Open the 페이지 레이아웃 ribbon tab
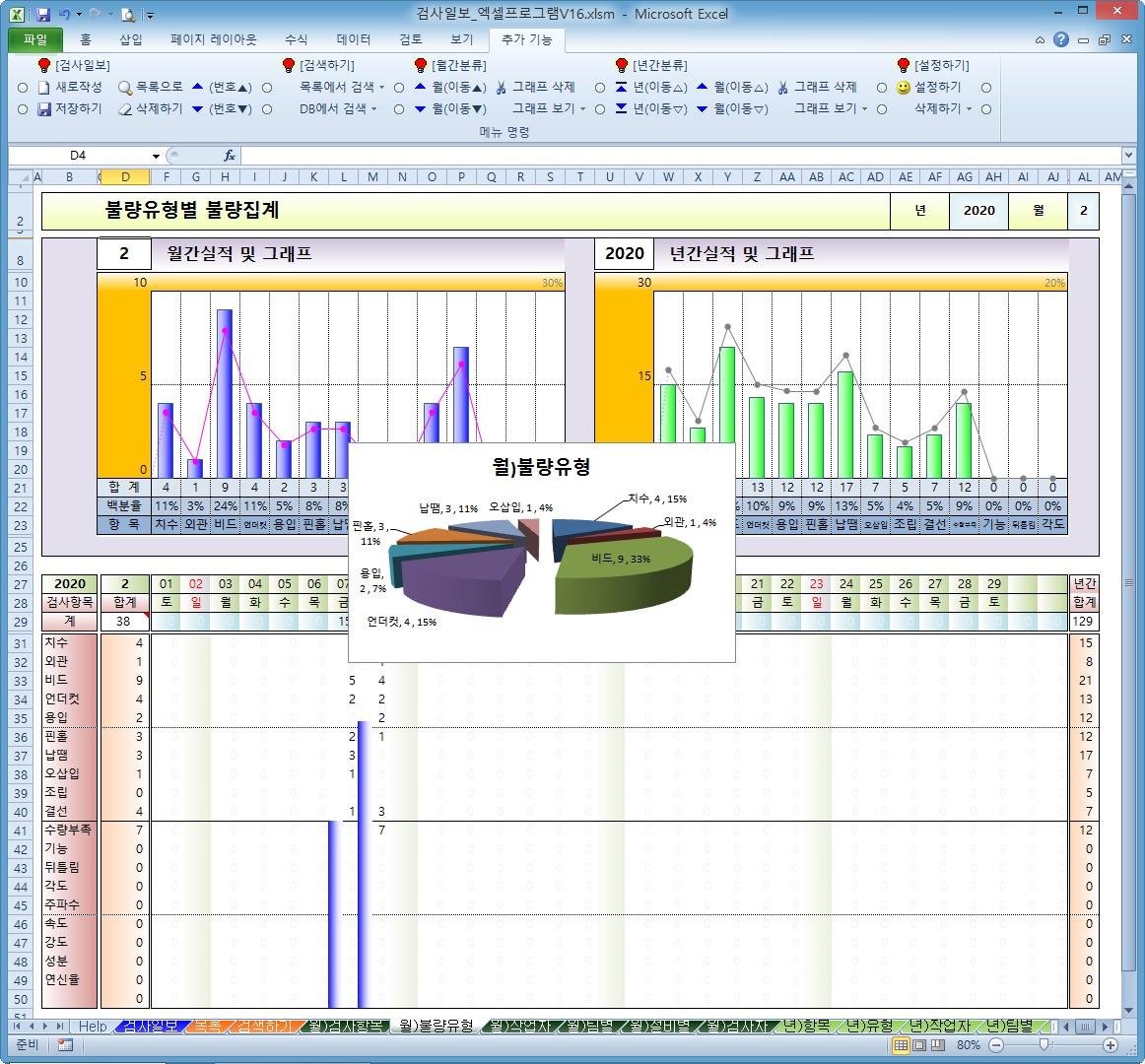The width and height of the screenshot is (1145, 1064). pyautogui.click(x=213, y=39)
